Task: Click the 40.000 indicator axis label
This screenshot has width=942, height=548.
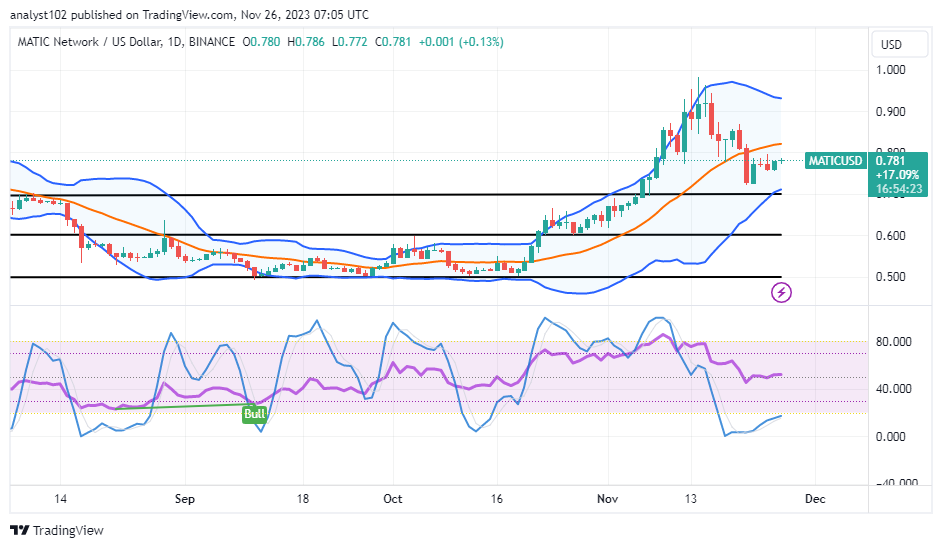Action: coord(893,389)
